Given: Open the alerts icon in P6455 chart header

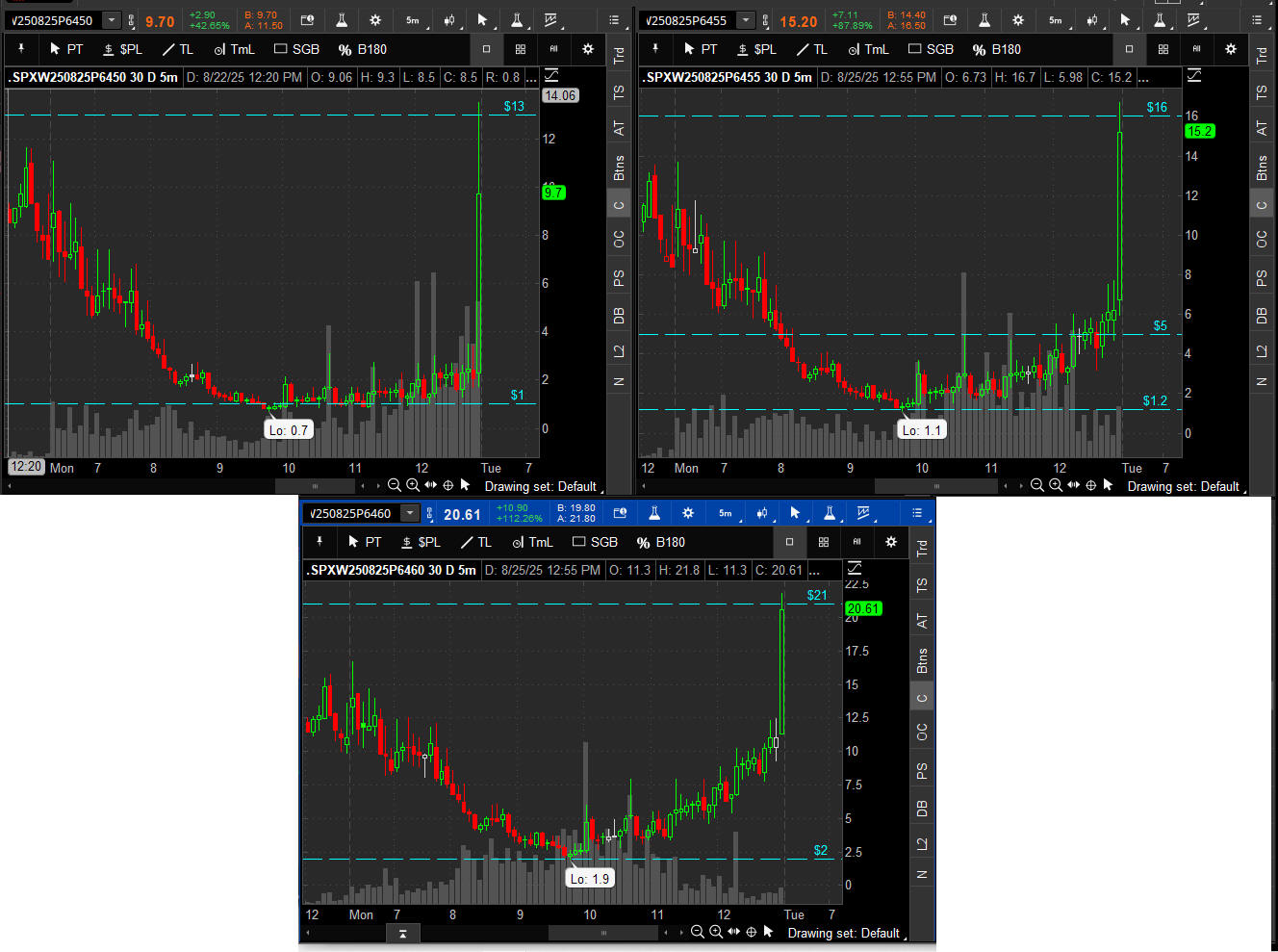Looking at the screenshot, I should click(950, 20).
